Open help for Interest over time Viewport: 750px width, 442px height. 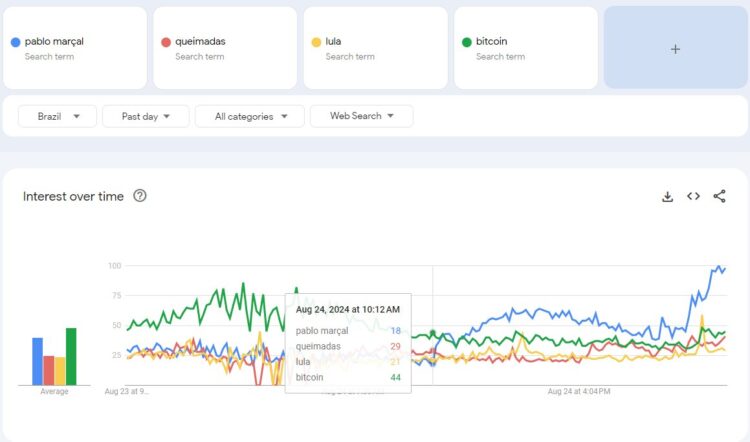pos(140,196)
